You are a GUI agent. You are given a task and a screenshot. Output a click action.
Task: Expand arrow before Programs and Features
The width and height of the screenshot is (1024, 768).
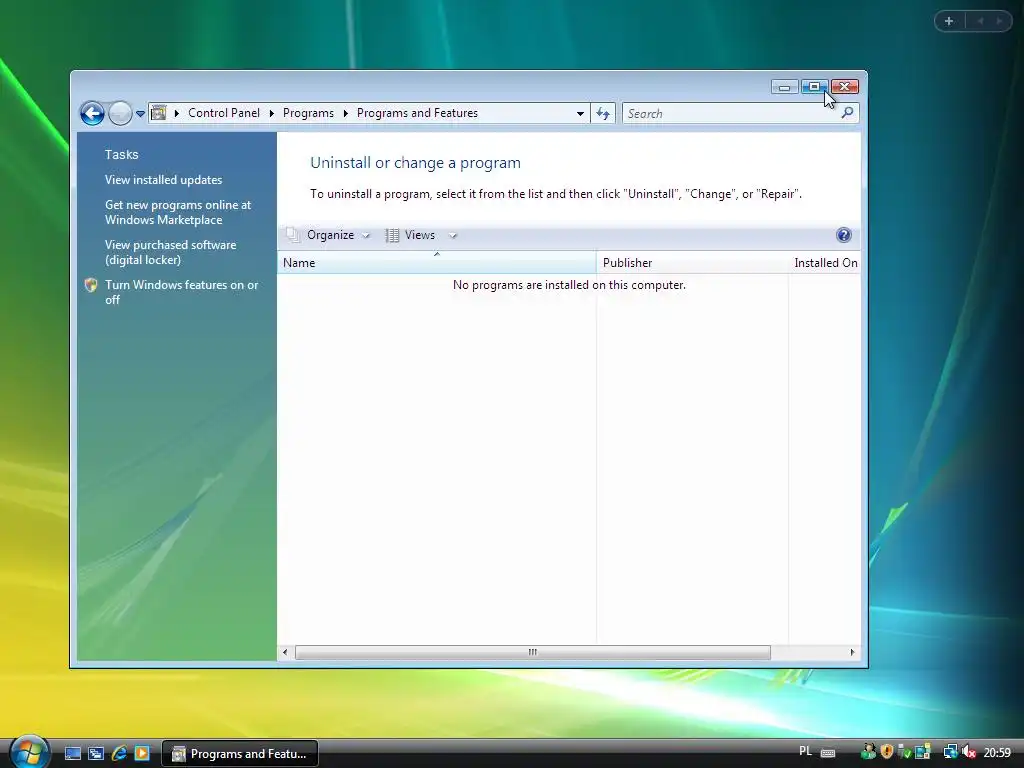(345, 114)
